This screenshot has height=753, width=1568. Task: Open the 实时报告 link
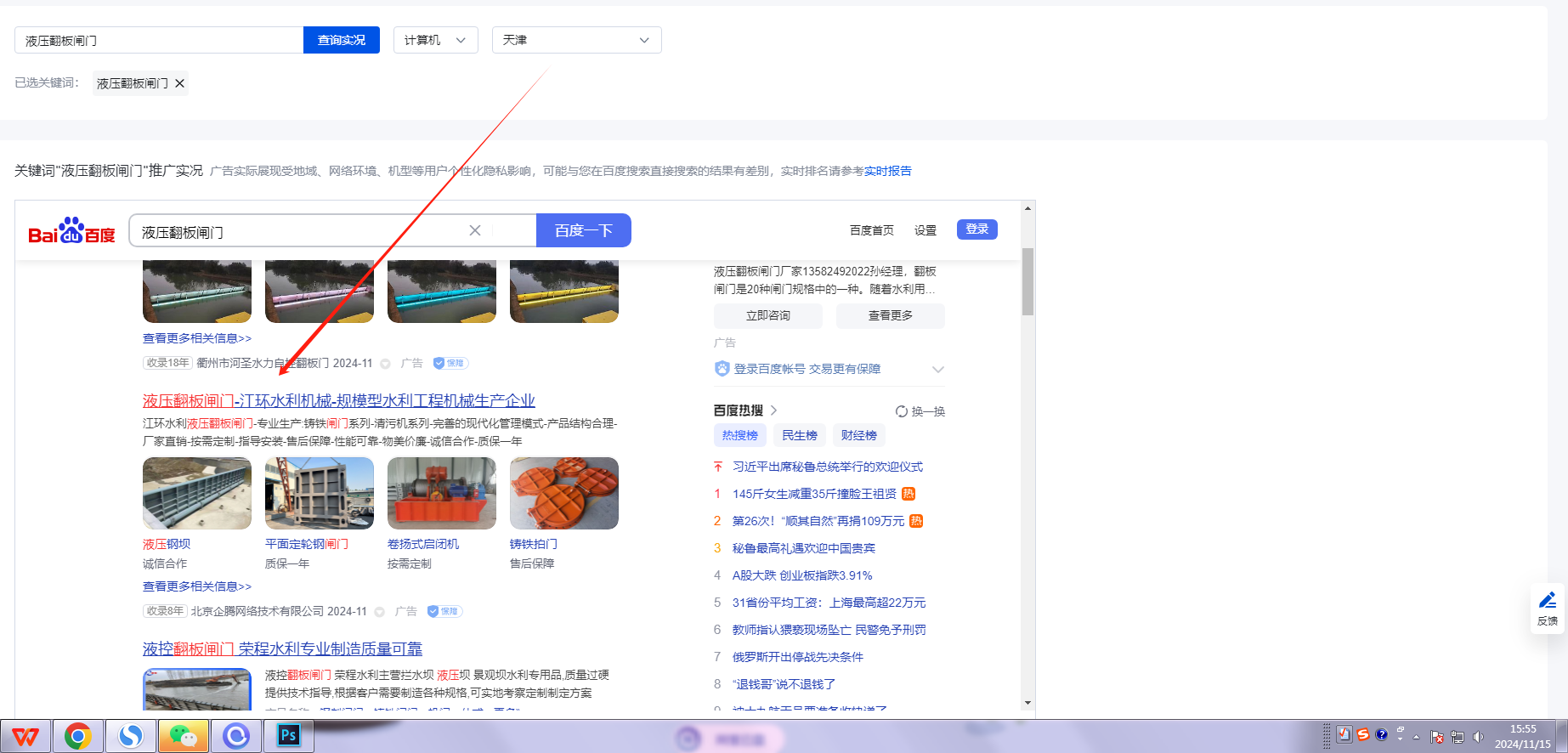(x=887, y=171)
